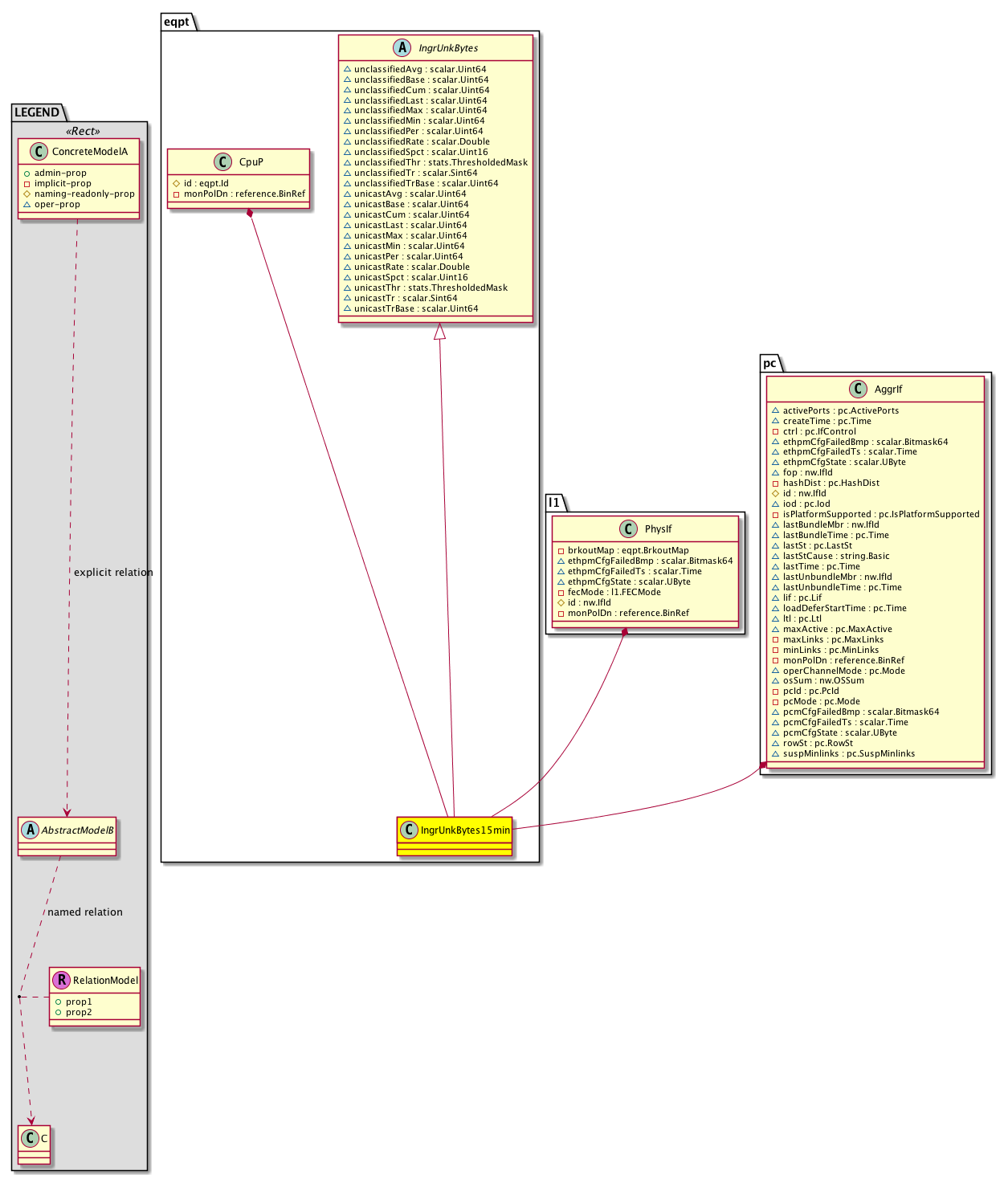Click the C icon of ConcreteModelA
The image size is (1008, 1179).
click(37, 152)
